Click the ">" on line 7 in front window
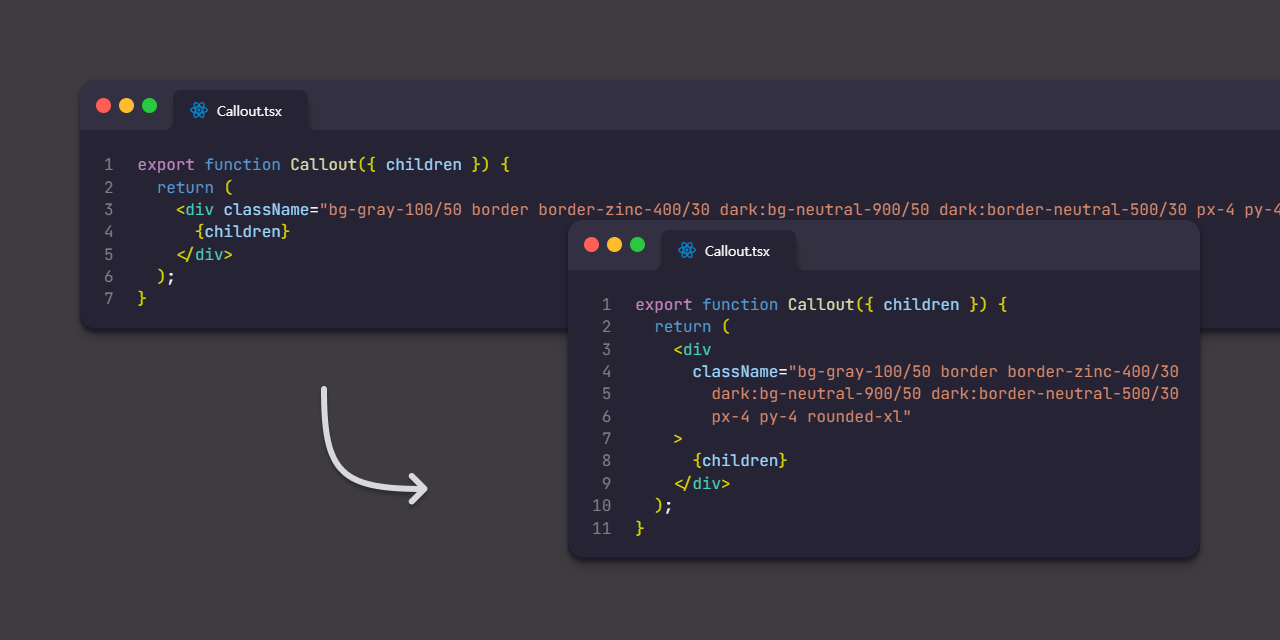This screenshot has width=1280, height=640. 678,439
